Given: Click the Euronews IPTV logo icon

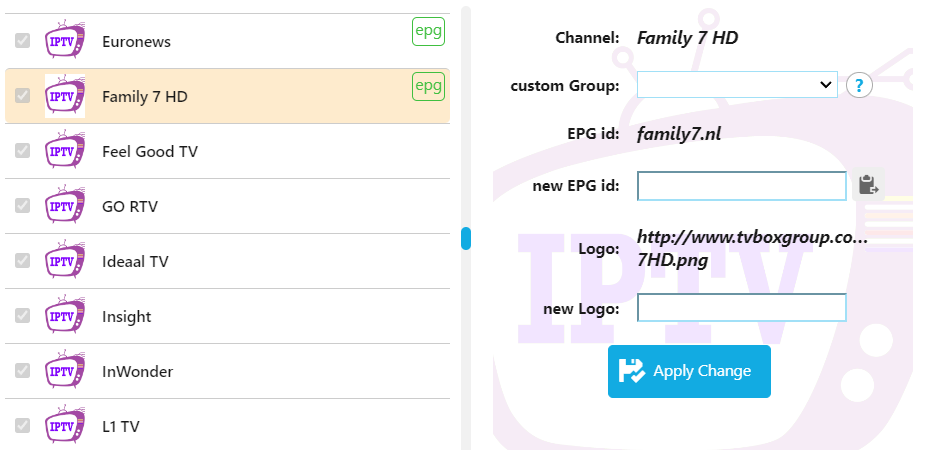Looking at the screenshot, I should (65, 40).
